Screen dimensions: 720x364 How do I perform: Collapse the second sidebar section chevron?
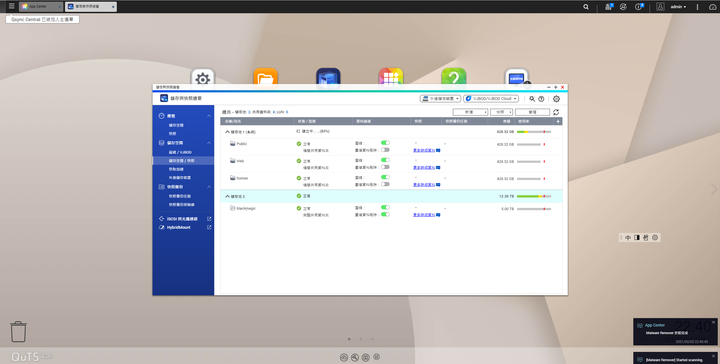[209, 143]
